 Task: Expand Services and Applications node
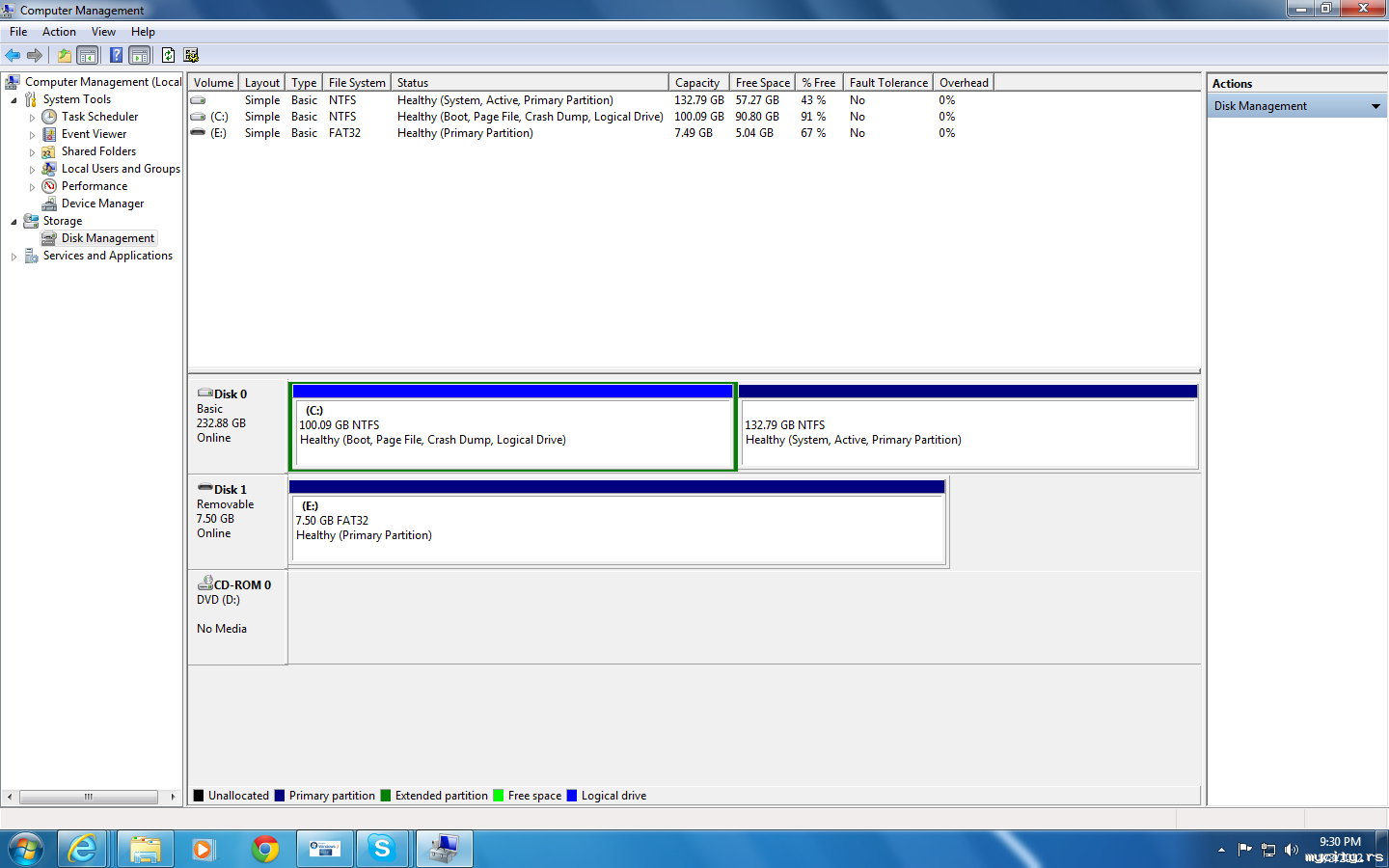click(14, 257)
